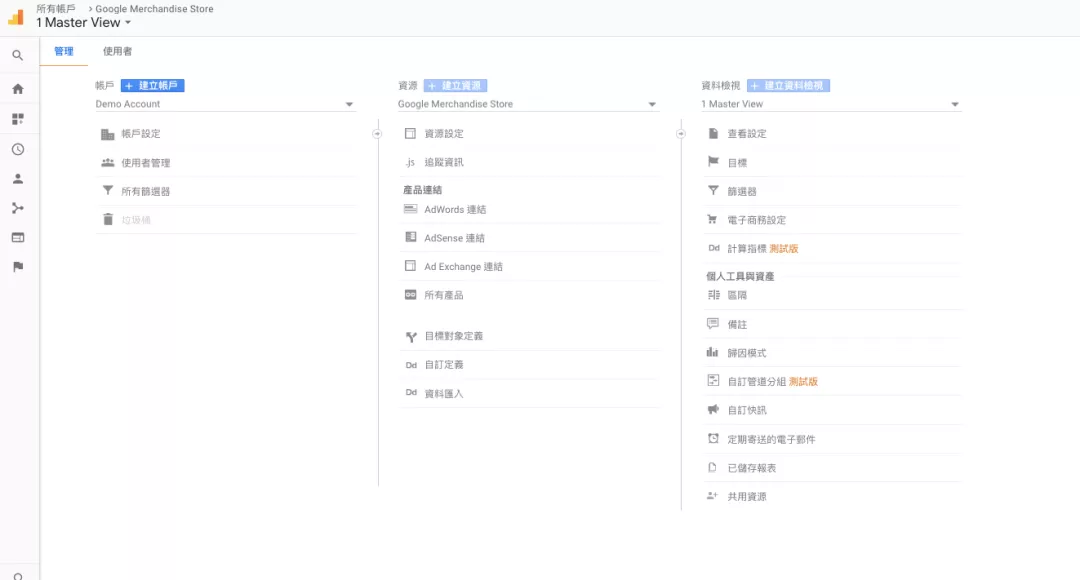The image size is (1080, 580).
Task: Click the AdSense 連結 icon
Action: (x=411, y=237)
